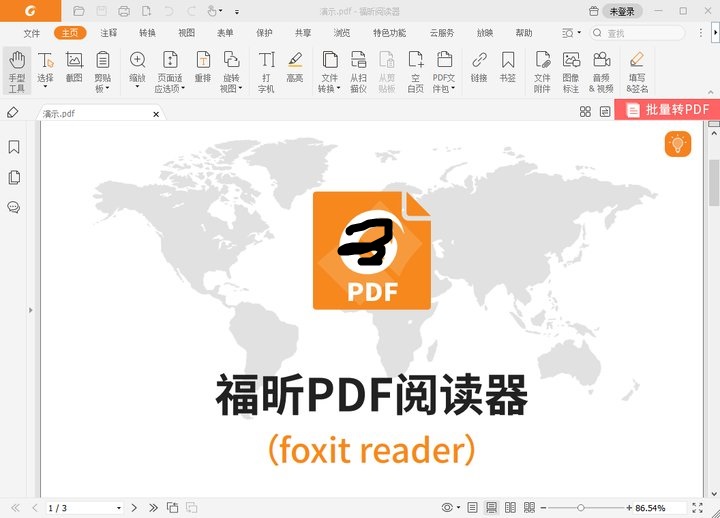
Task: Open Pages panel in left sidebar
Action: click(14, 177)
